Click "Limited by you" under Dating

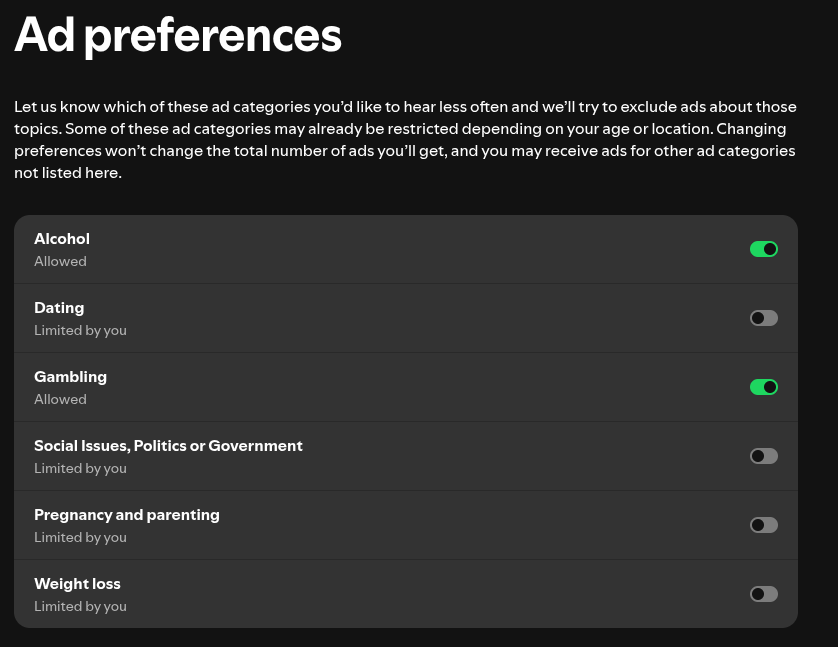coord(80,330)
